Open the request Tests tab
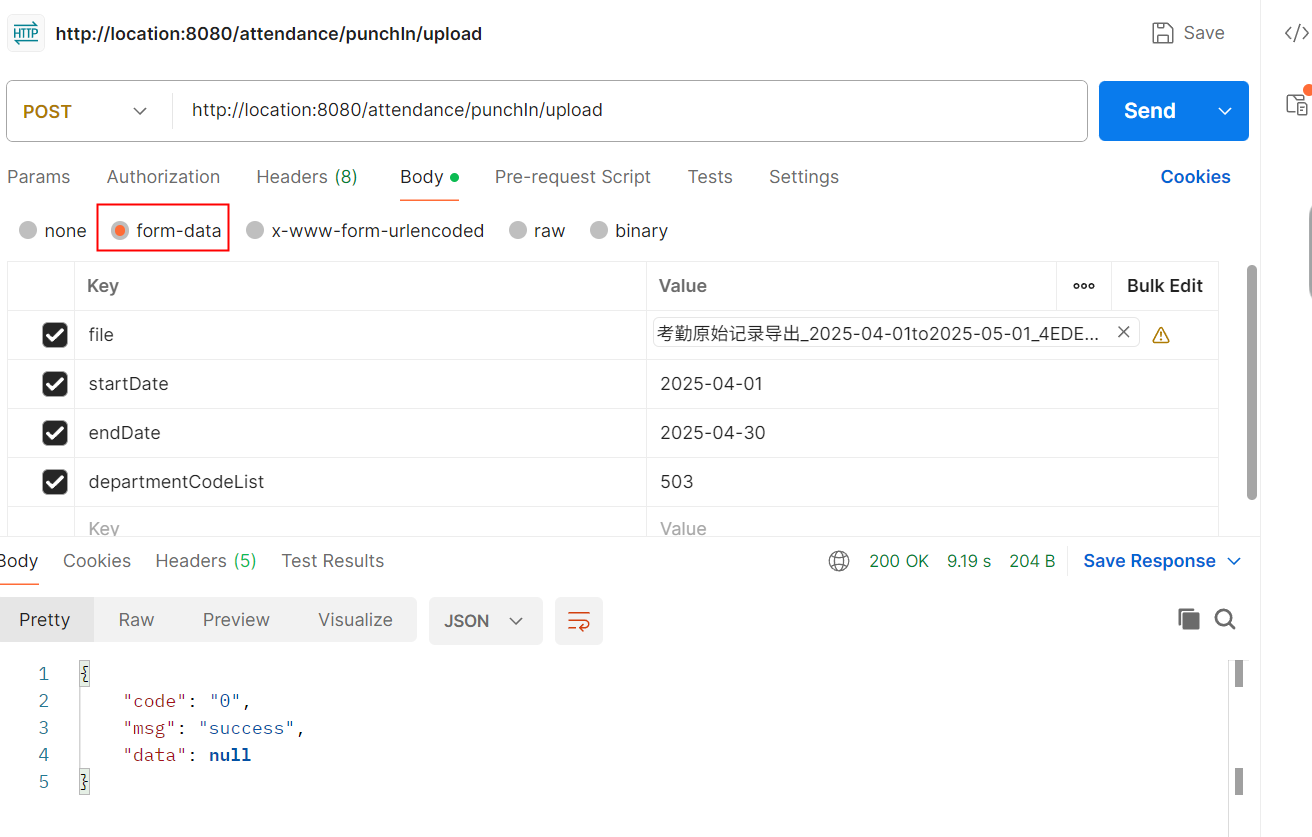This screenshot has height=837, width=1312. pyautogui.click(x=710, y=177)
